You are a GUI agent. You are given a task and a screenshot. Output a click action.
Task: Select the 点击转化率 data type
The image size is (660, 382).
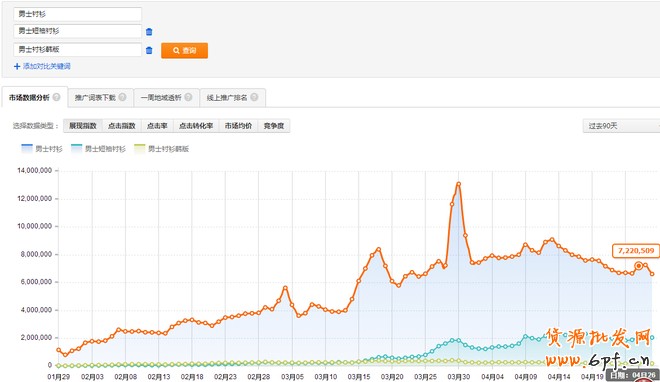(x=196, y=126)
